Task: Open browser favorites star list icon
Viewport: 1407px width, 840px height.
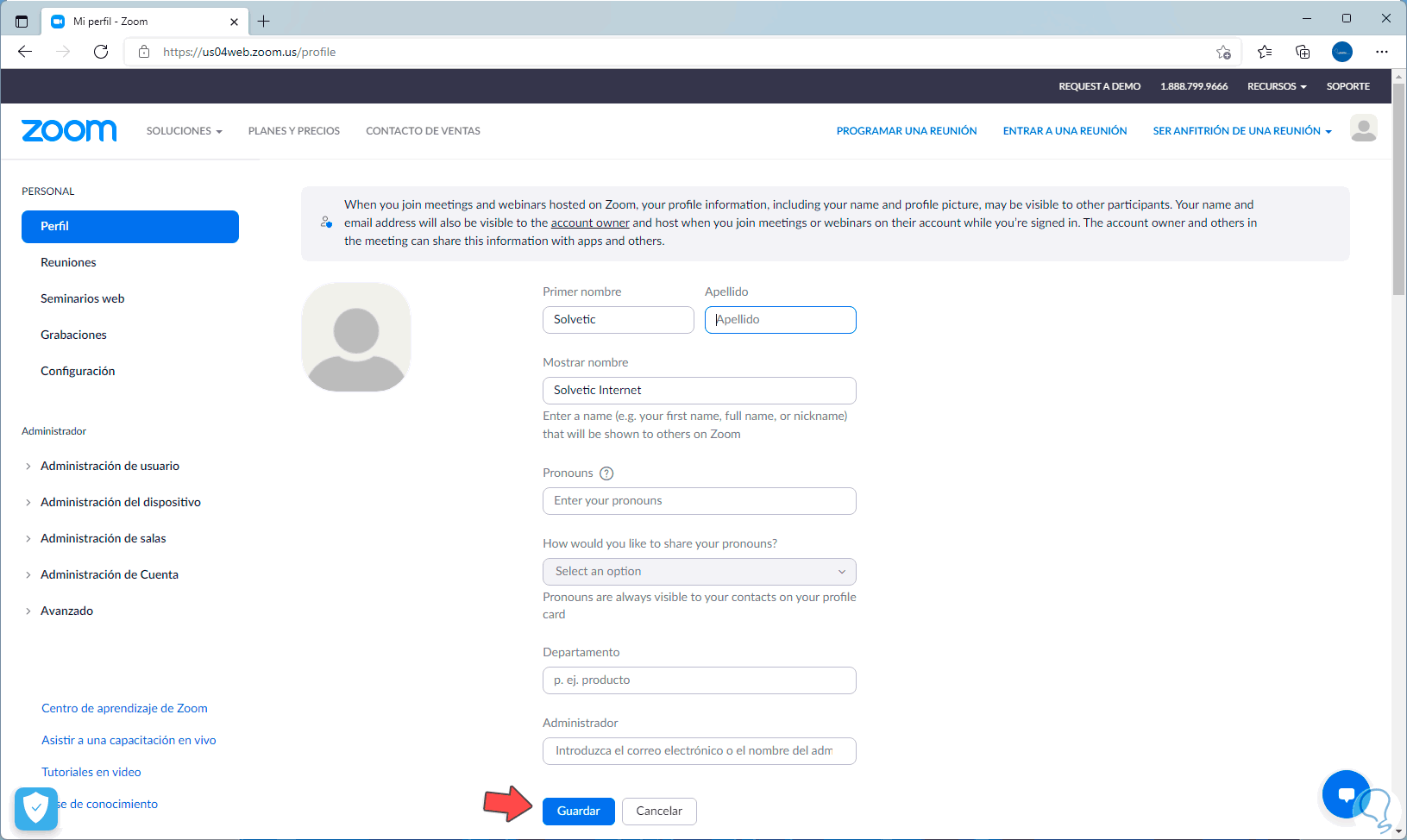Action: 1265,52
